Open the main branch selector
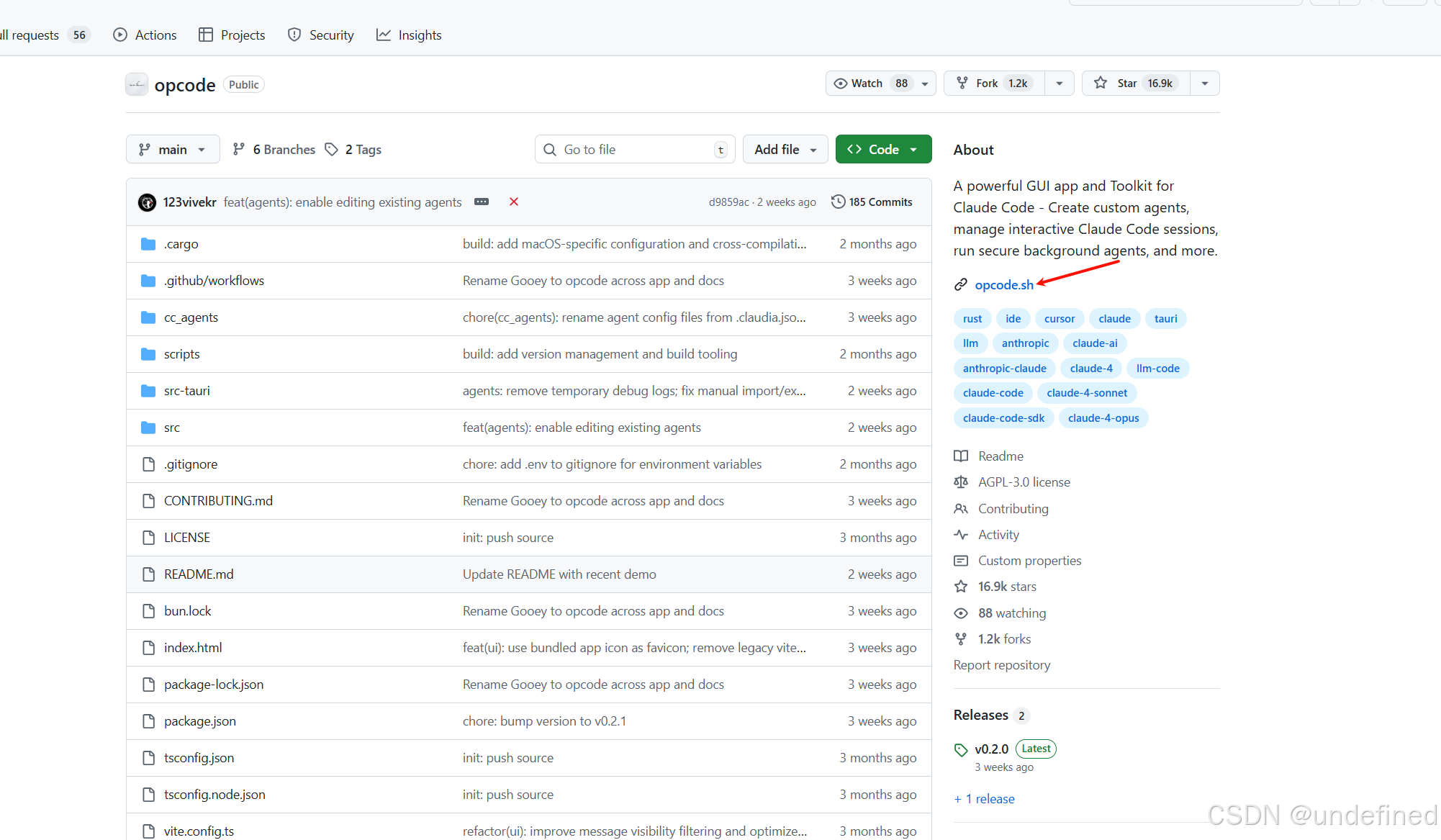This screenshot has height=840, width=1441. 173,149
